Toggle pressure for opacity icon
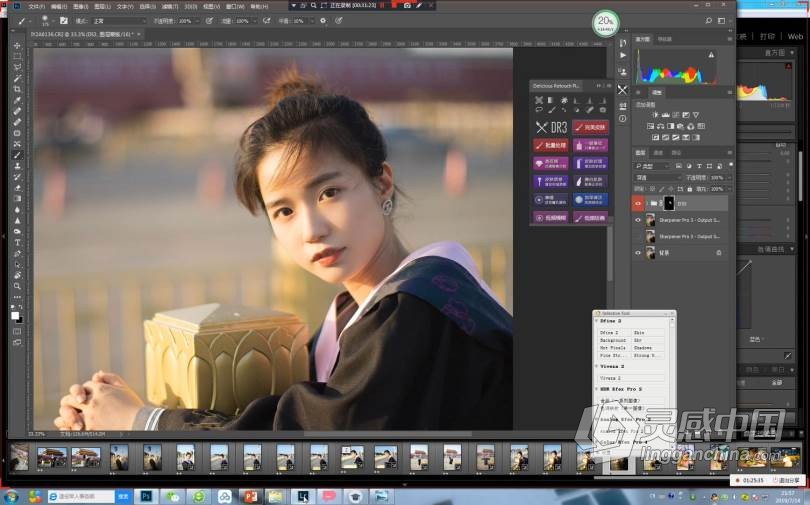810x505 pixels. click(x=209, y=21)
